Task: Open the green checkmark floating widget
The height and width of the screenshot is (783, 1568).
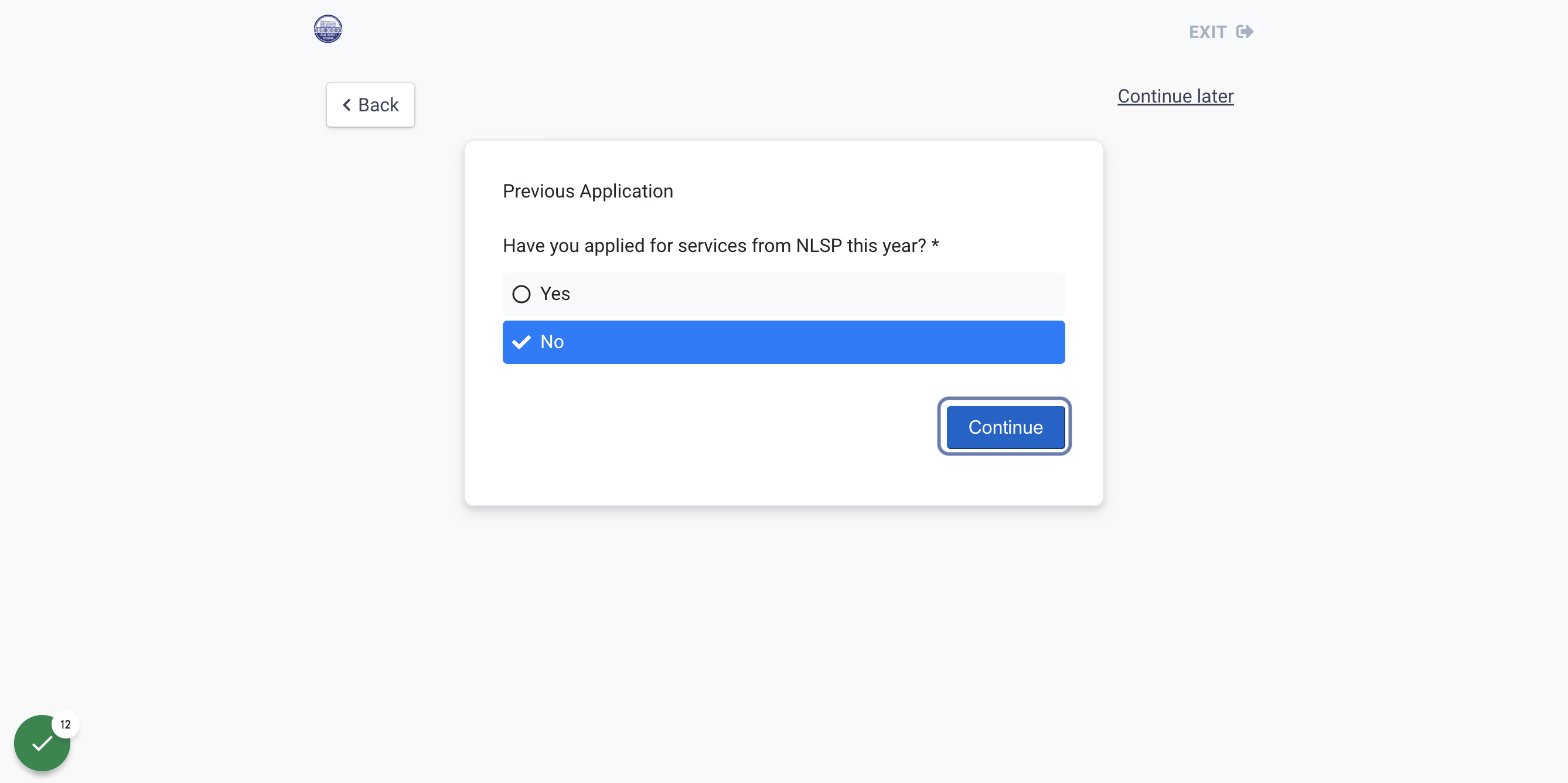Action: tap(42, 743)
